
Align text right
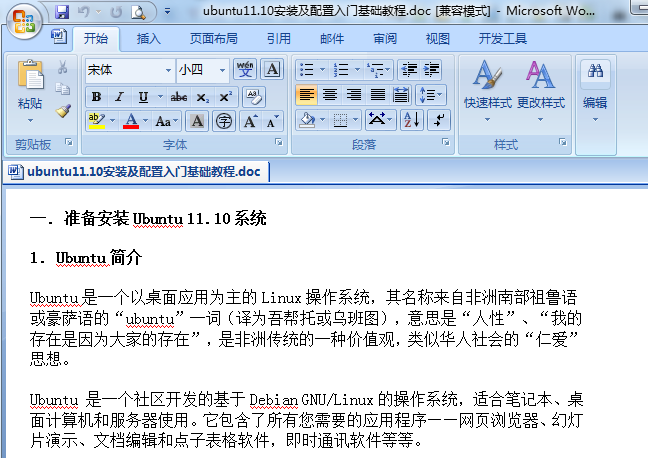tap(354, 95)
